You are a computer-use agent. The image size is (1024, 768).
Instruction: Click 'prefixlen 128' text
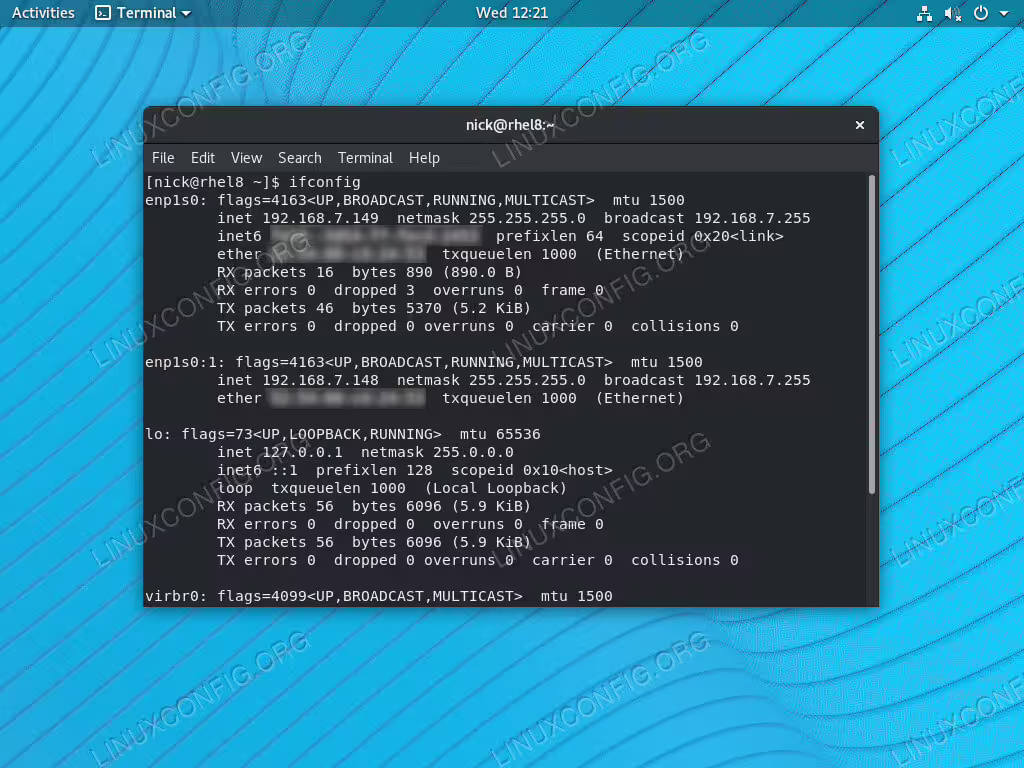[x=374, y=470]
